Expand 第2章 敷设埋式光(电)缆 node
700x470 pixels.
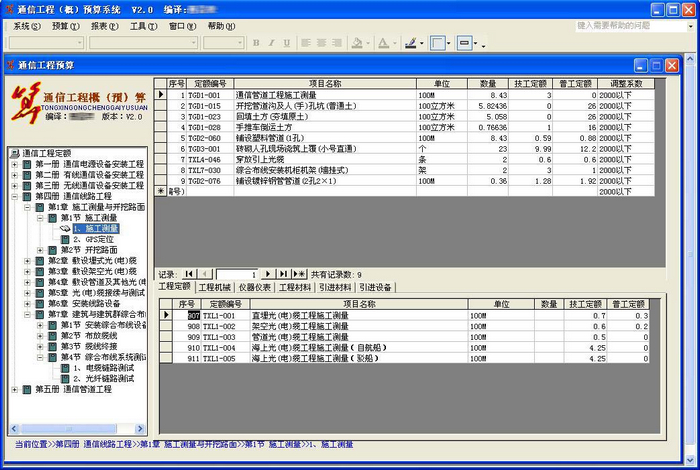[27, 261]
